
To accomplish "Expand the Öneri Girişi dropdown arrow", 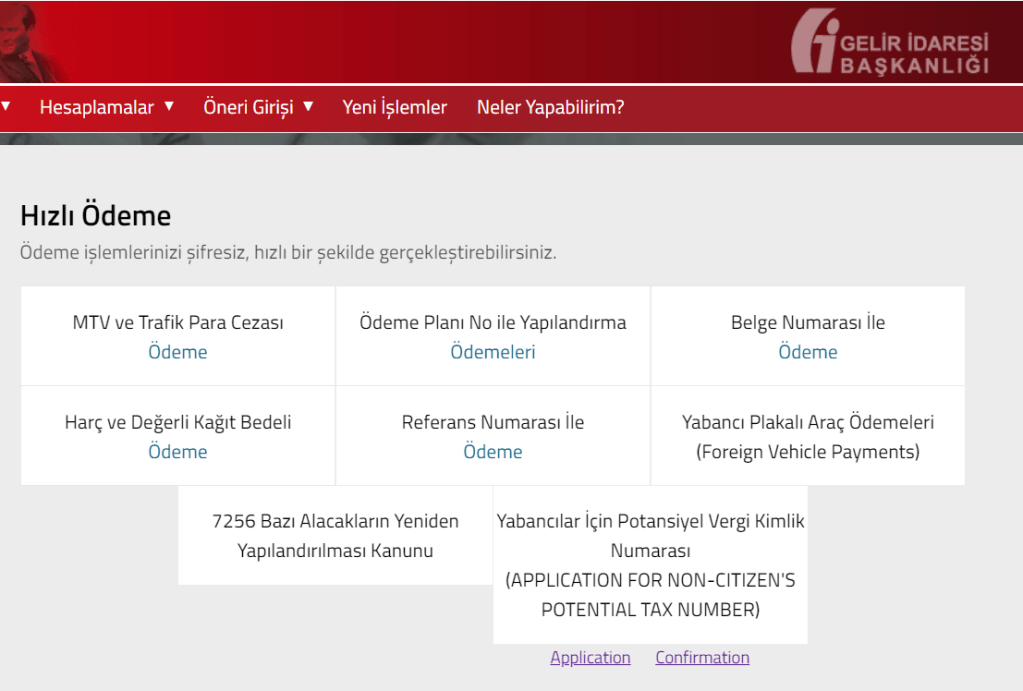I will (x=308, y=106).
